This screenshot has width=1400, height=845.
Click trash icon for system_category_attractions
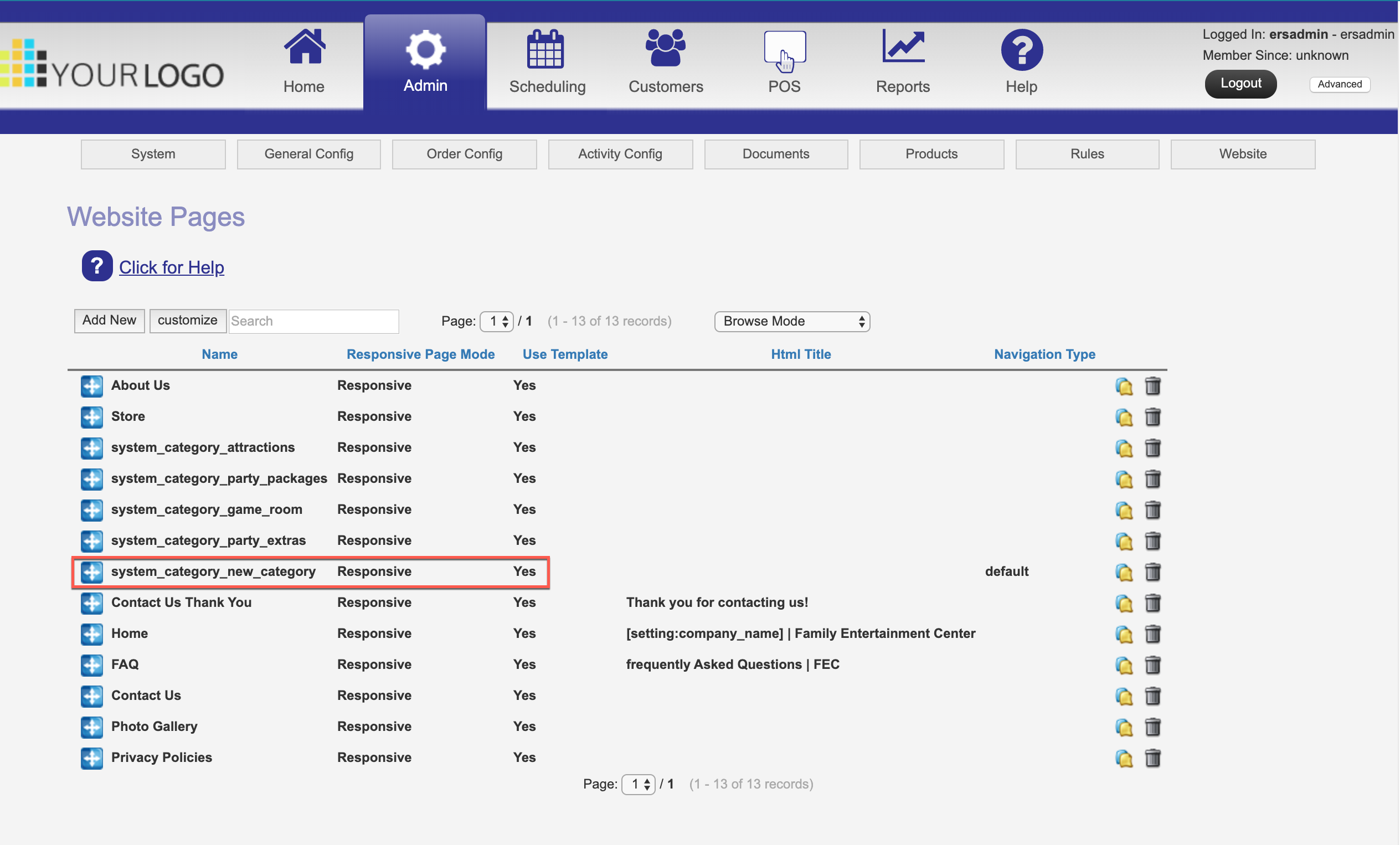[x=1152, y=448]
